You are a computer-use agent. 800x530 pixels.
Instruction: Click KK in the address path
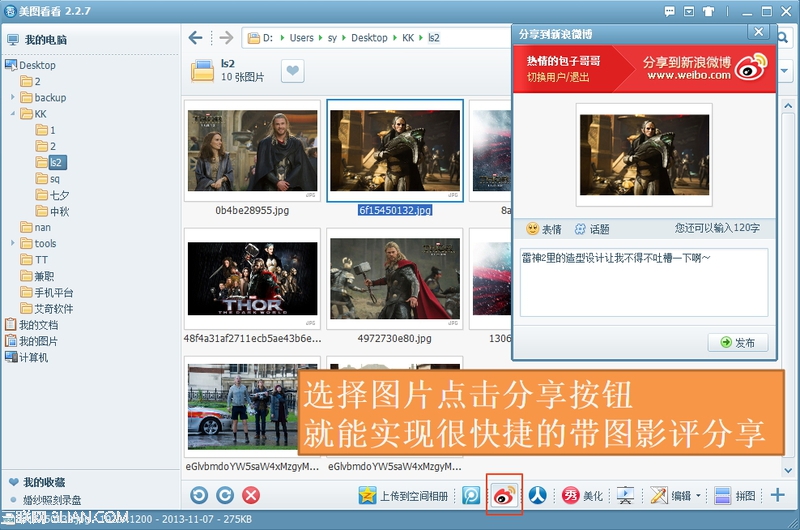(x=408, y=37)
